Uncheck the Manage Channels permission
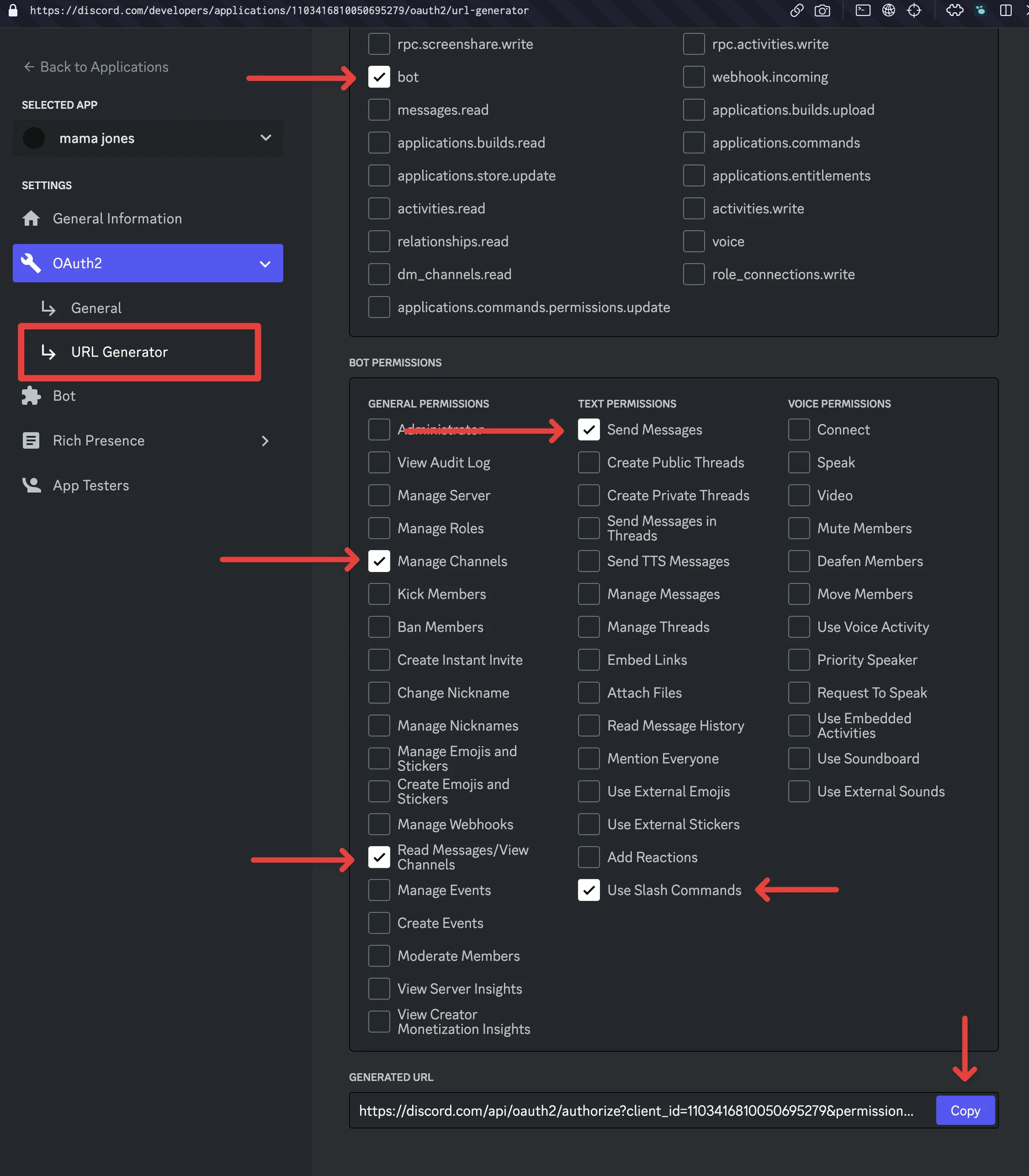The width and height of the screenshot is (1029, 1176). [x=379, y=561]
